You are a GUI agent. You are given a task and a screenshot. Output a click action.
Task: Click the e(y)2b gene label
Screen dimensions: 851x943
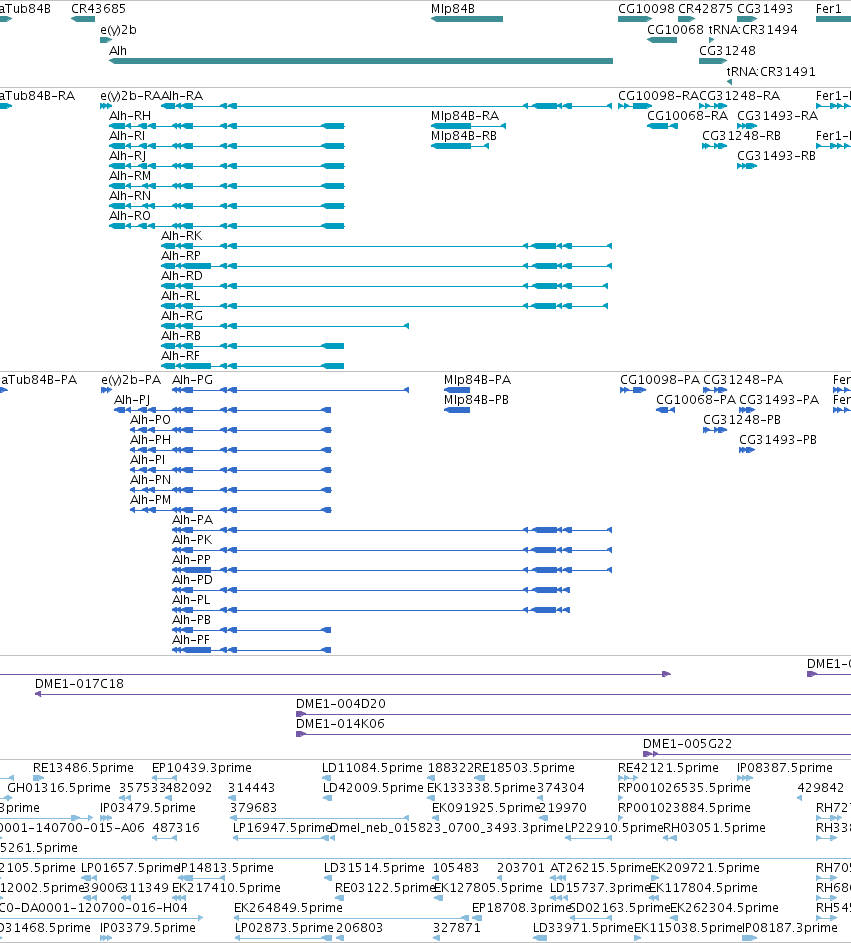[x=118, y=30]
